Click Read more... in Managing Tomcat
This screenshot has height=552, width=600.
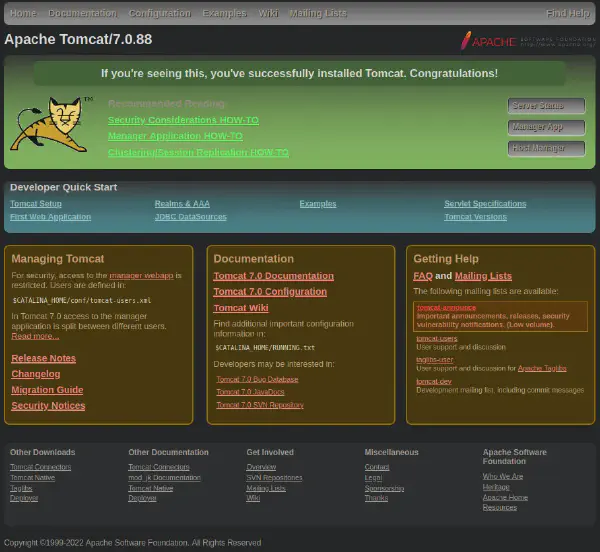35,336
